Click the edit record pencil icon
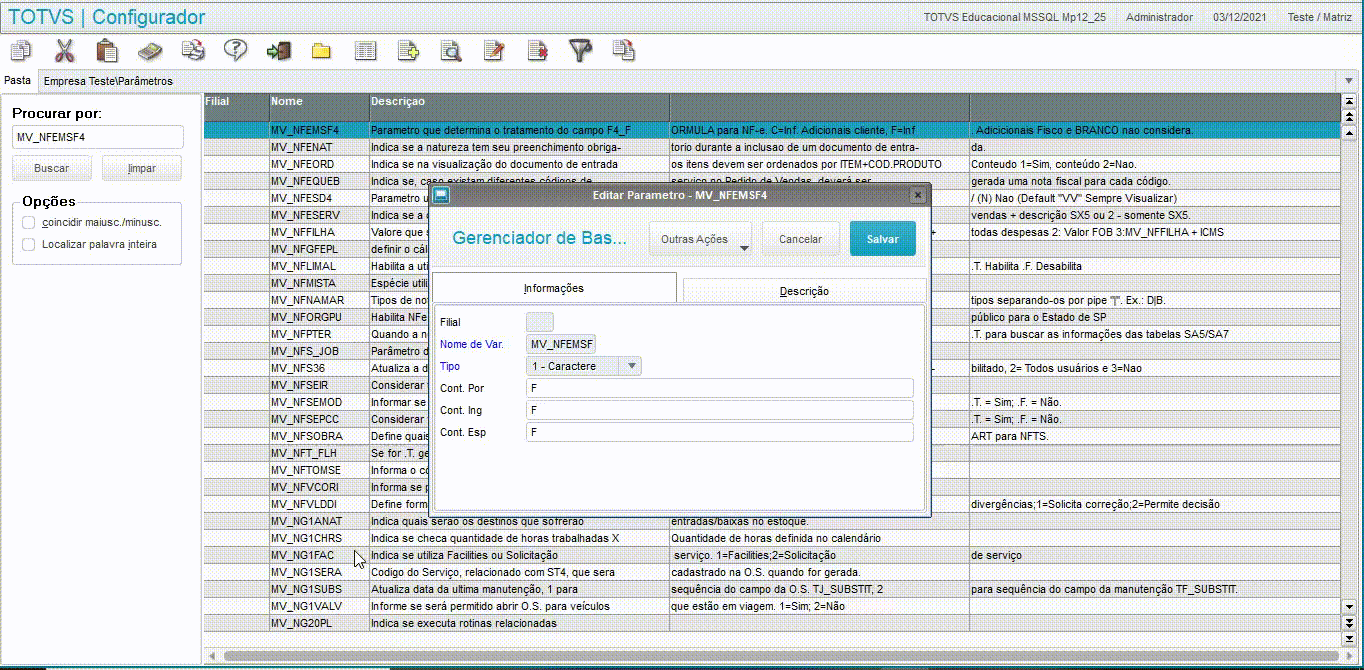 pos(494,50)
